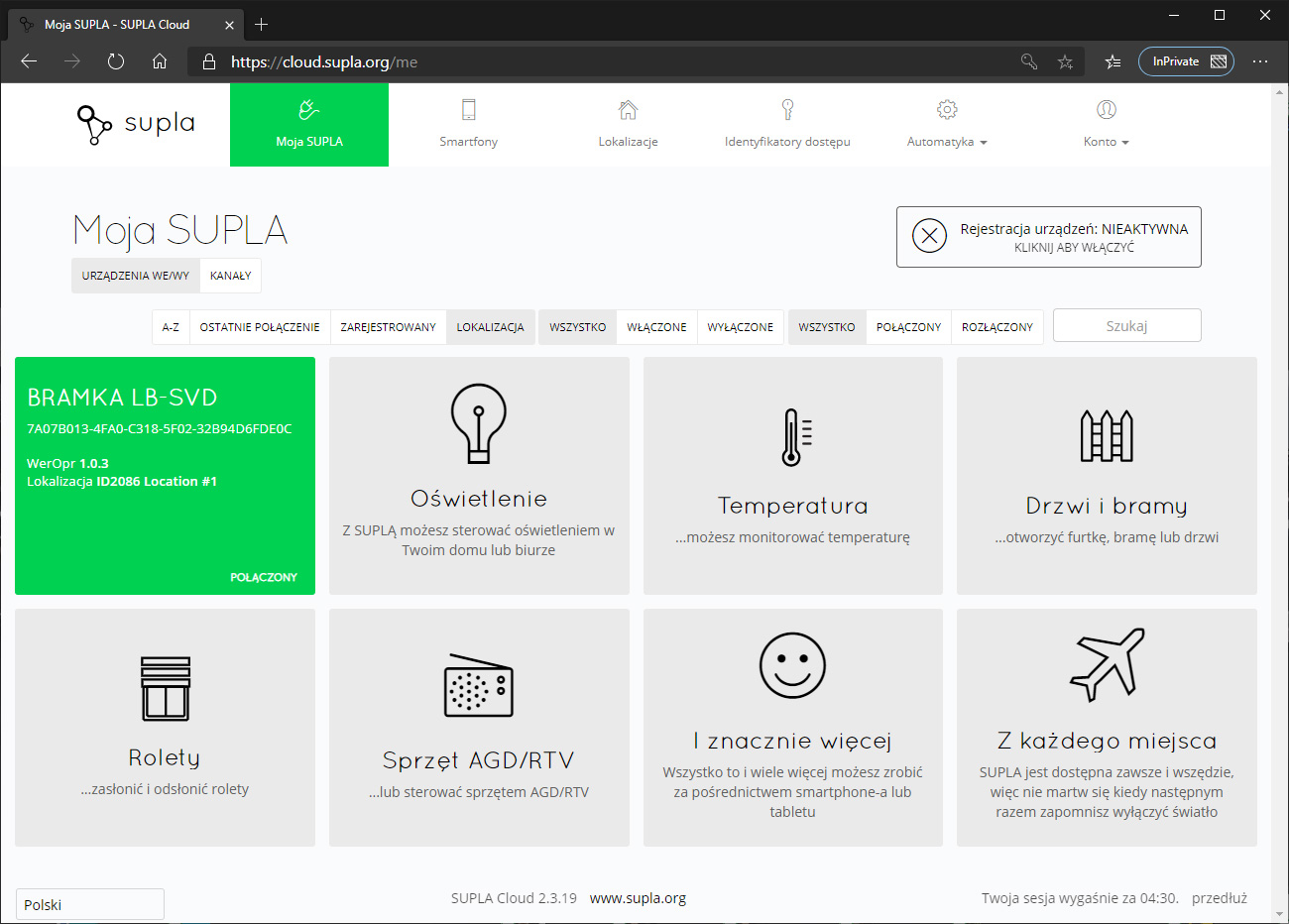Refresh the page in browser
Viewport: 1289px width, 924px height.
(x=116, y=61)
